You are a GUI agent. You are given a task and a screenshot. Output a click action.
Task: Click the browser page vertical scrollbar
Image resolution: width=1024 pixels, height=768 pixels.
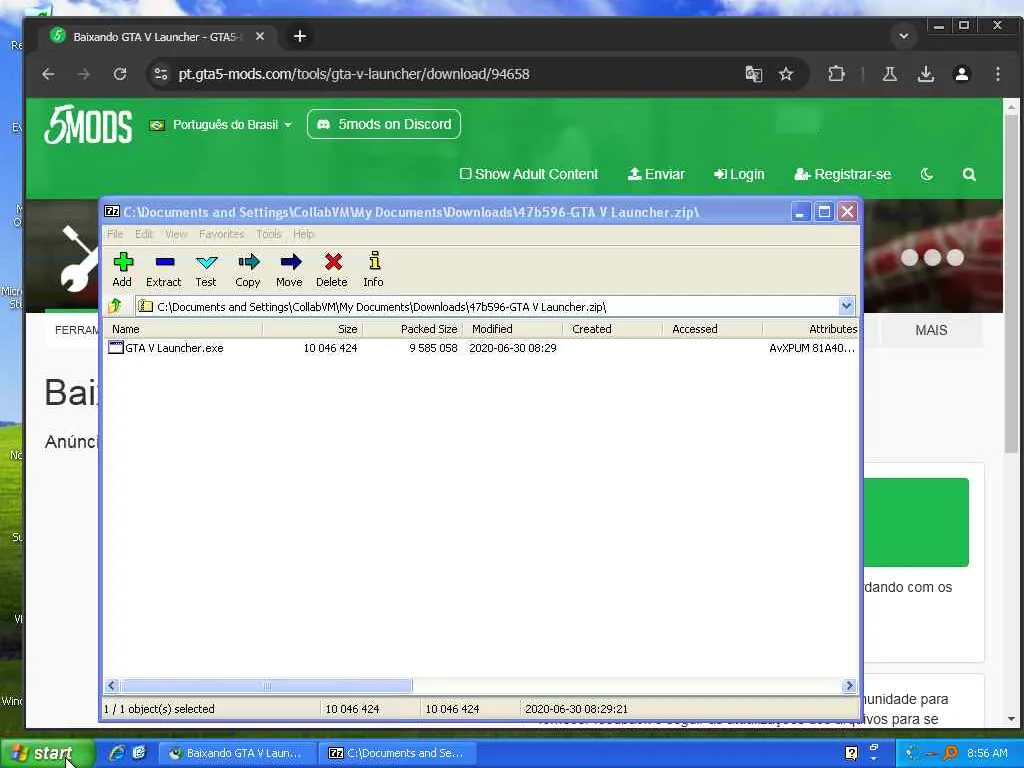(x=1011, y=284)
